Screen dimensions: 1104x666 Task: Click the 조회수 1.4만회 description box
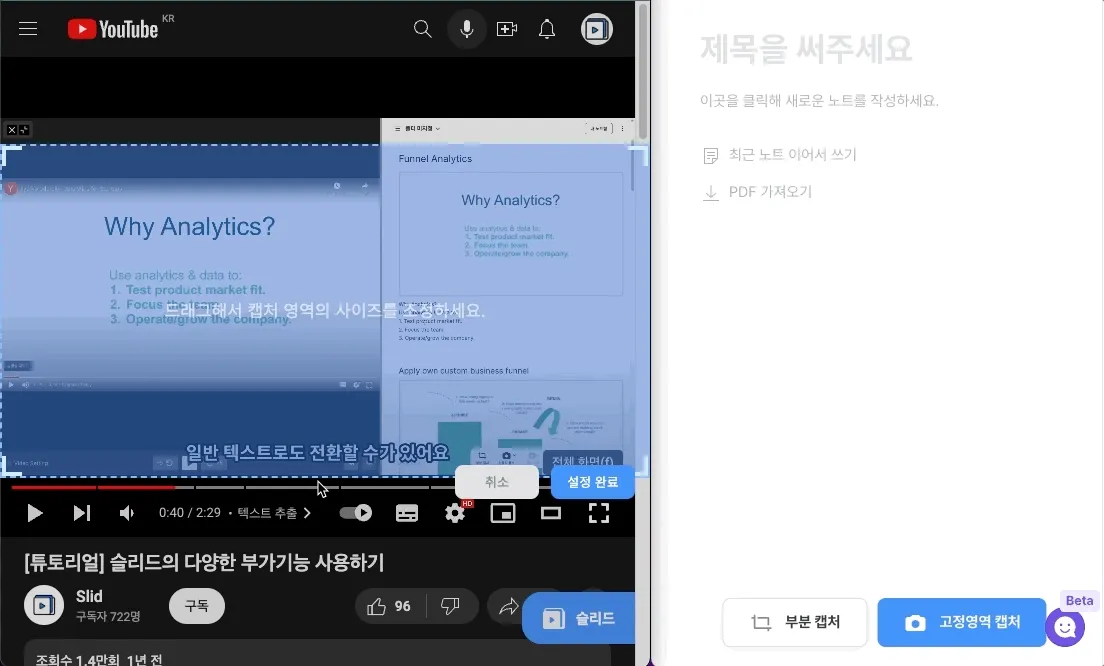[318, 653]
